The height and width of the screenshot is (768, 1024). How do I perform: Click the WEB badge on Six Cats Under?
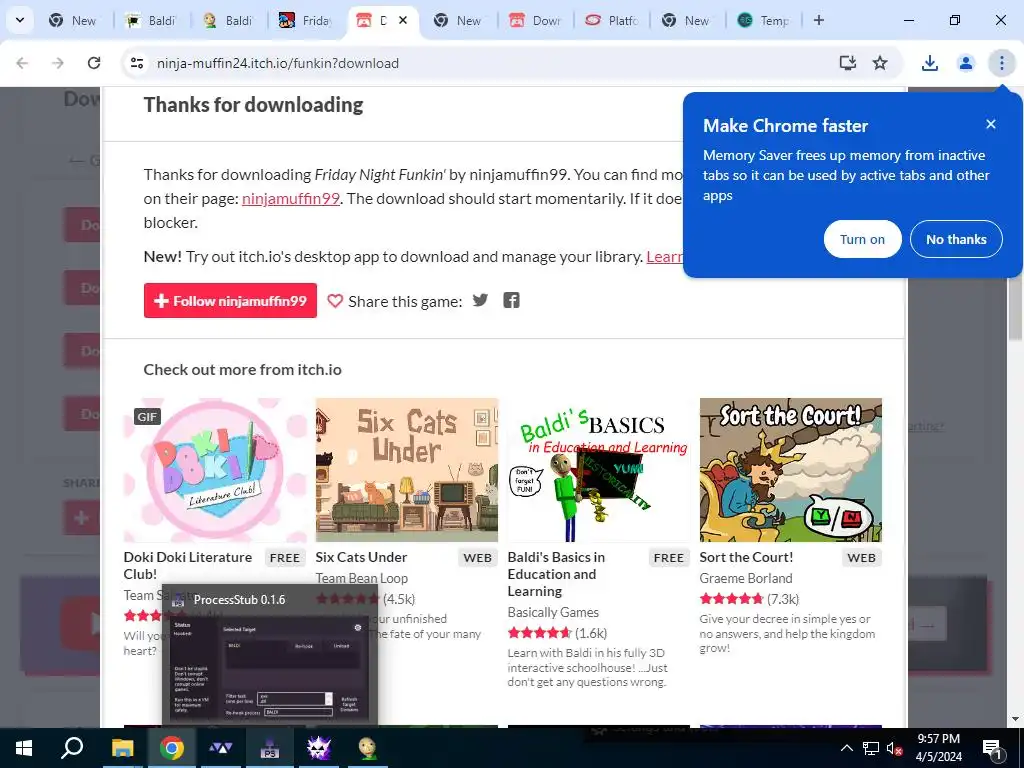477,558
